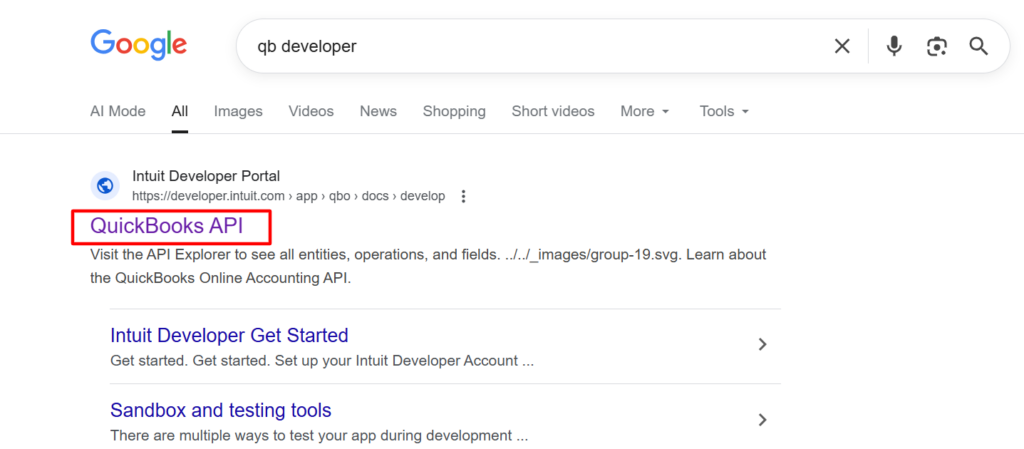Open the QuickBooks API result link
1024x449 pixels.
pyautogui.click(x=167, y=226)
